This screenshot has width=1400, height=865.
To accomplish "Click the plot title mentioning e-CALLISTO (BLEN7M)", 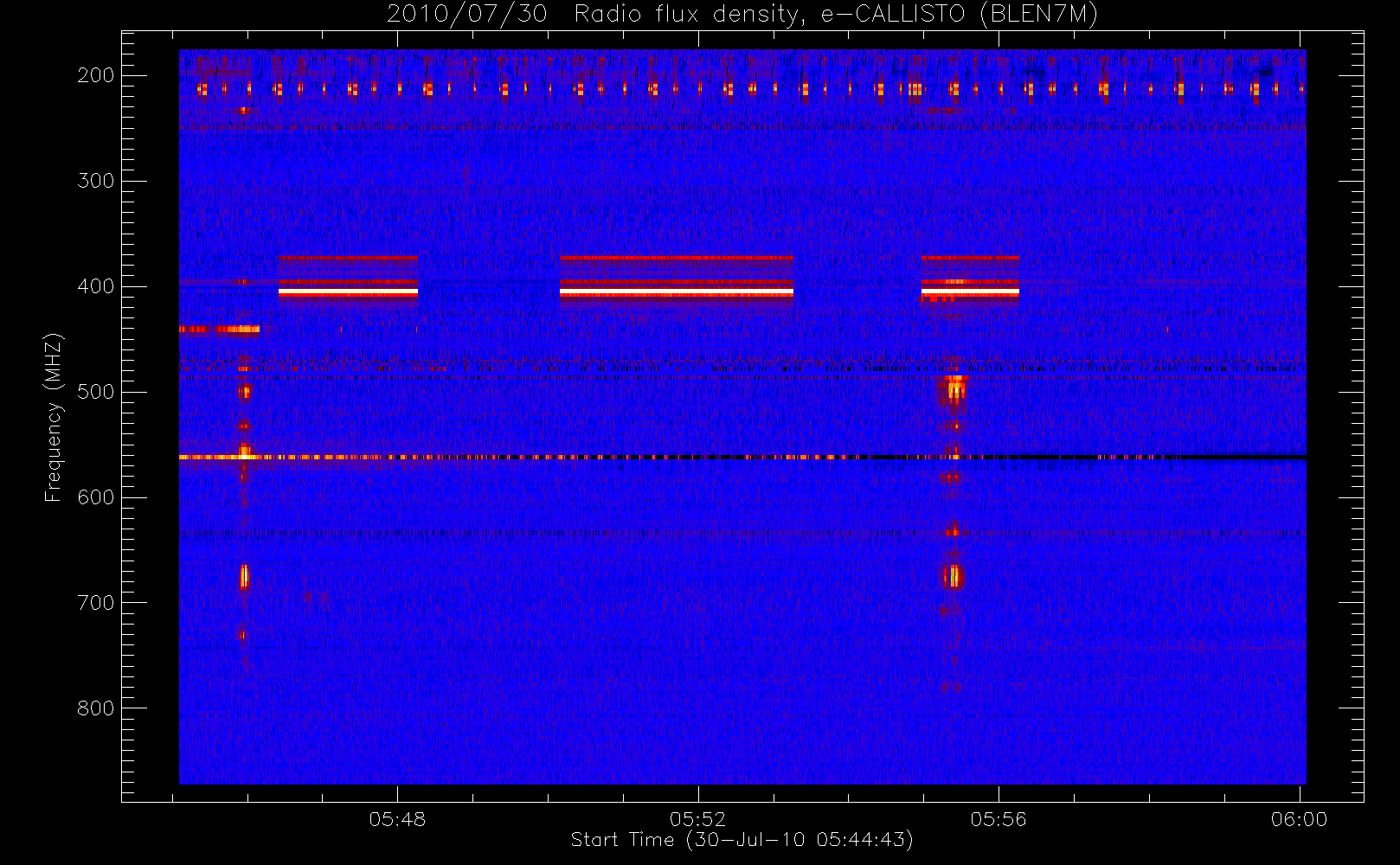I will point(742,15).
